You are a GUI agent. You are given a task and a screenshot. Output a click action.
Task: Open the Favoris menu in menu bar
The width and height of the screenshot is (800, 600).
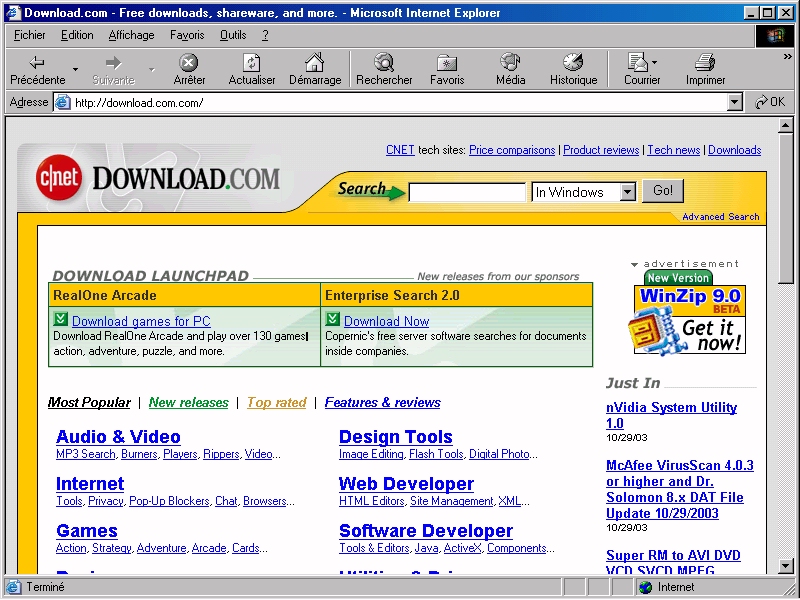tap(187, 35)
